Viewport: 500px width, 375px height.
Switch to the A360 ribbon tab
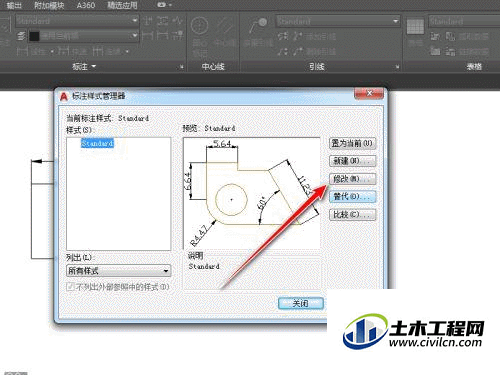86,5
